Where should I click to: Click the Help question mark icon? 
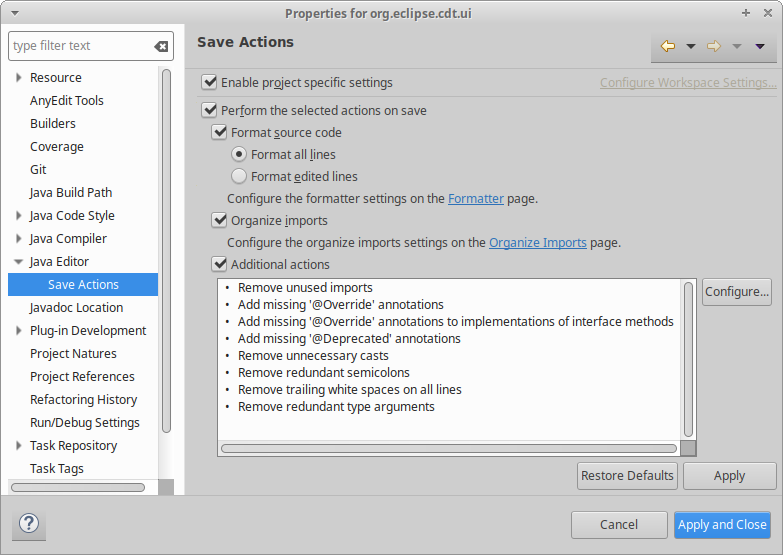[29, 524]
